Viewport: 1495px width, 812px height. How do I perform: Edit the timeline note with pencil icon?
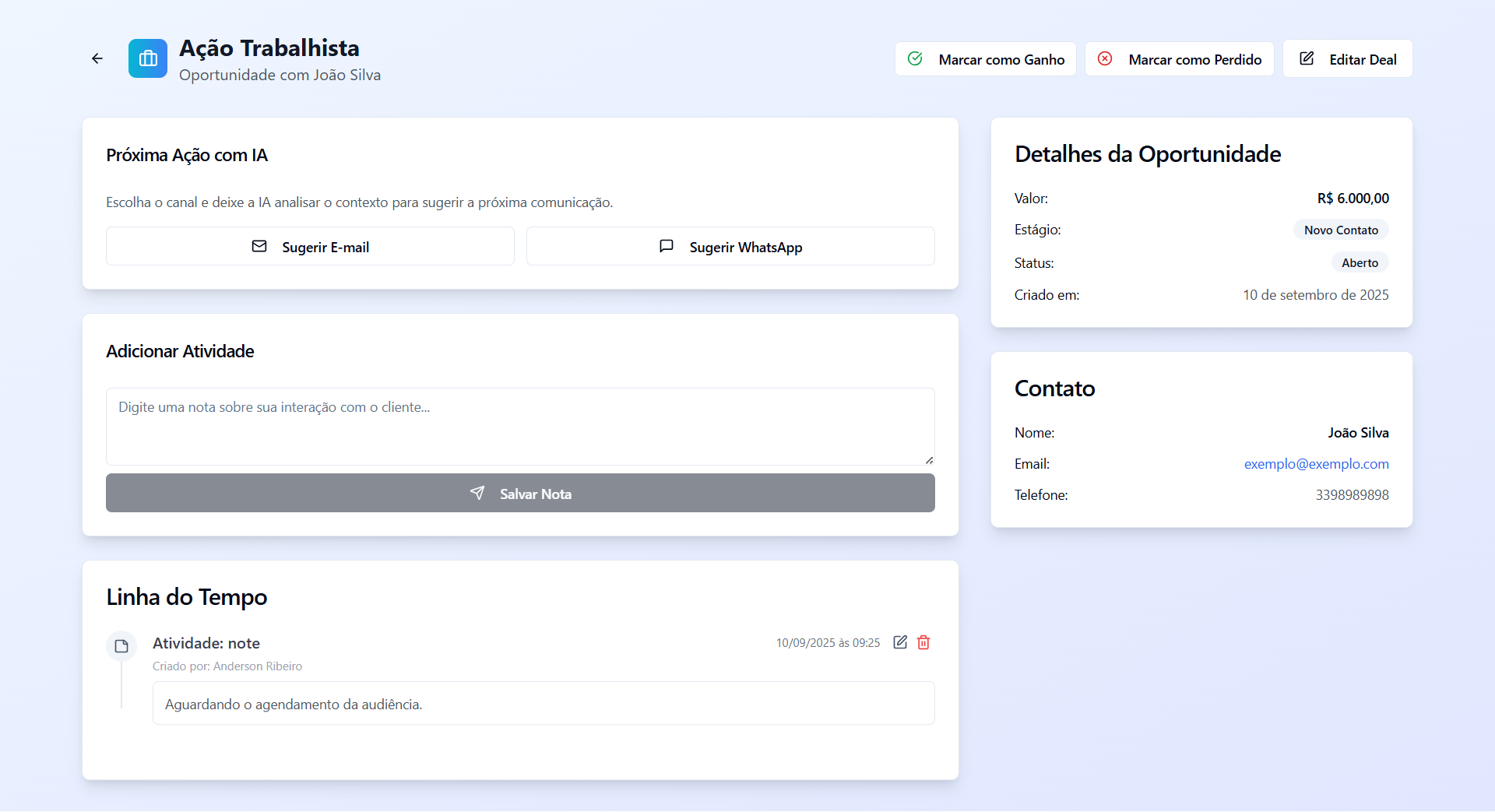[x=900, y=642]
